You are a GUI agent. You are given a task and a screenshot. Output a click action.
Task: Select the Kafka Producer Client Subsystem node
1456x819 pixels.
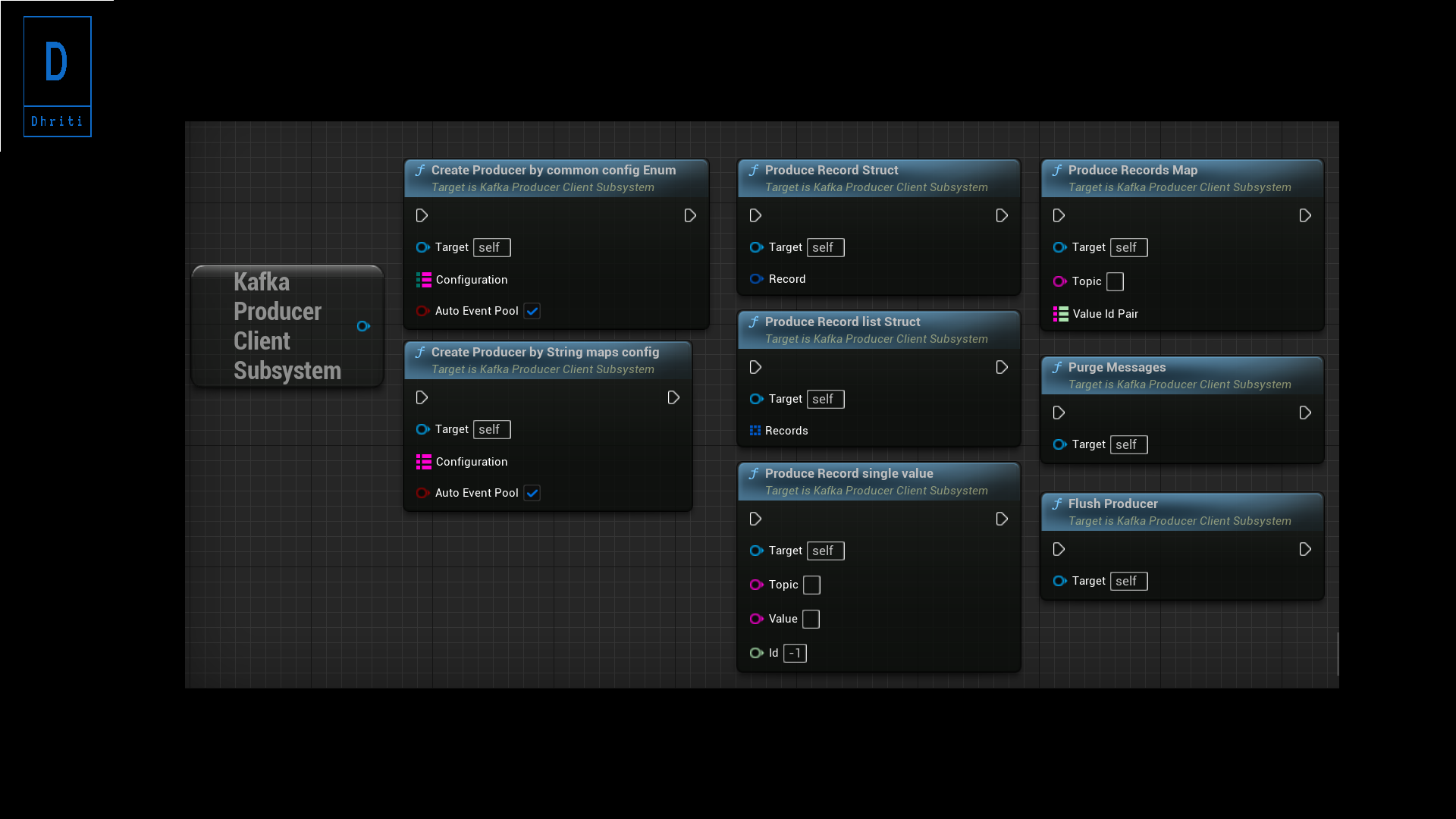point(281,326)
